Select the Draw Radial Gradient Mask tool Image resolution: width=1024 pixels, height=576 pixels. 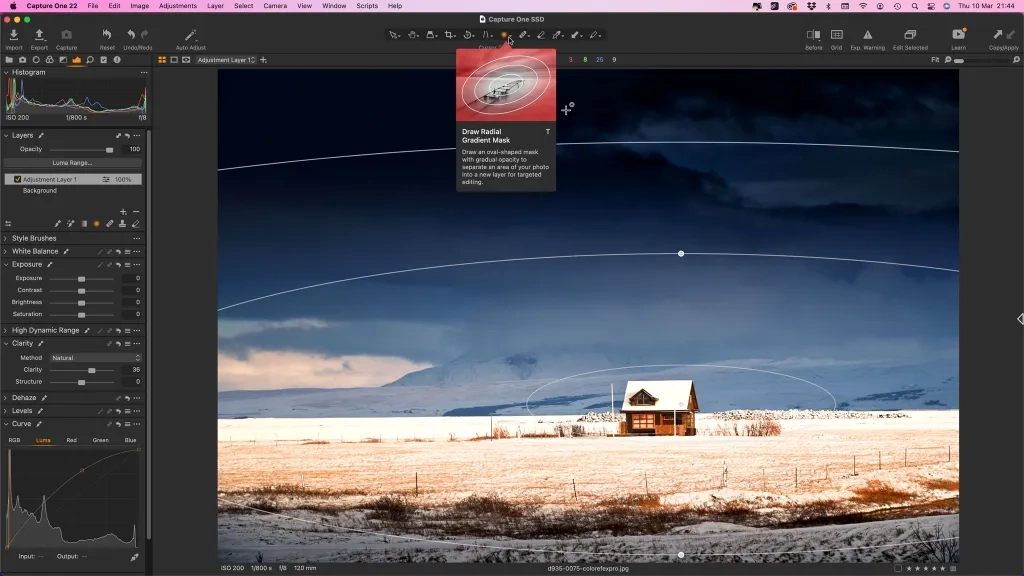505,35
